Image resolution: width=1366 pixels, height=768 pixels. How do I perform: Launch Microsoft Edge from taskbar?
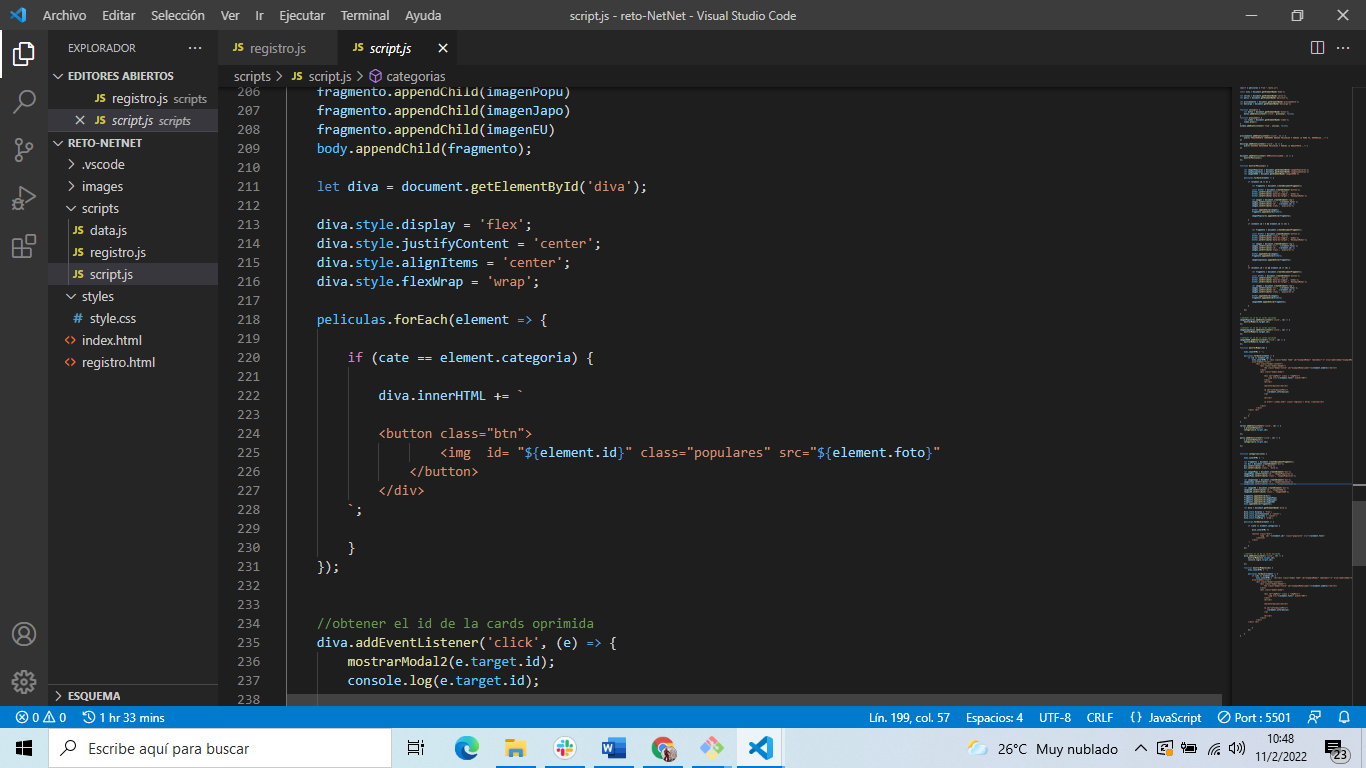467,748
